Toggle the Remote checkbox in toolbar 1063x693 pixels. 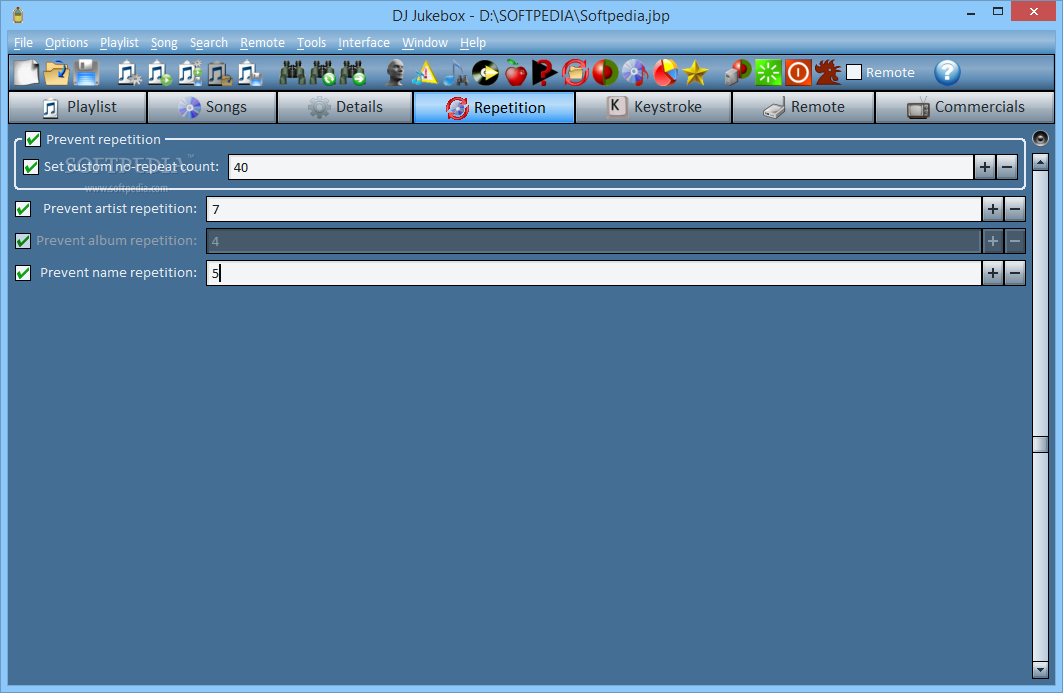click(x=854, y=72)
